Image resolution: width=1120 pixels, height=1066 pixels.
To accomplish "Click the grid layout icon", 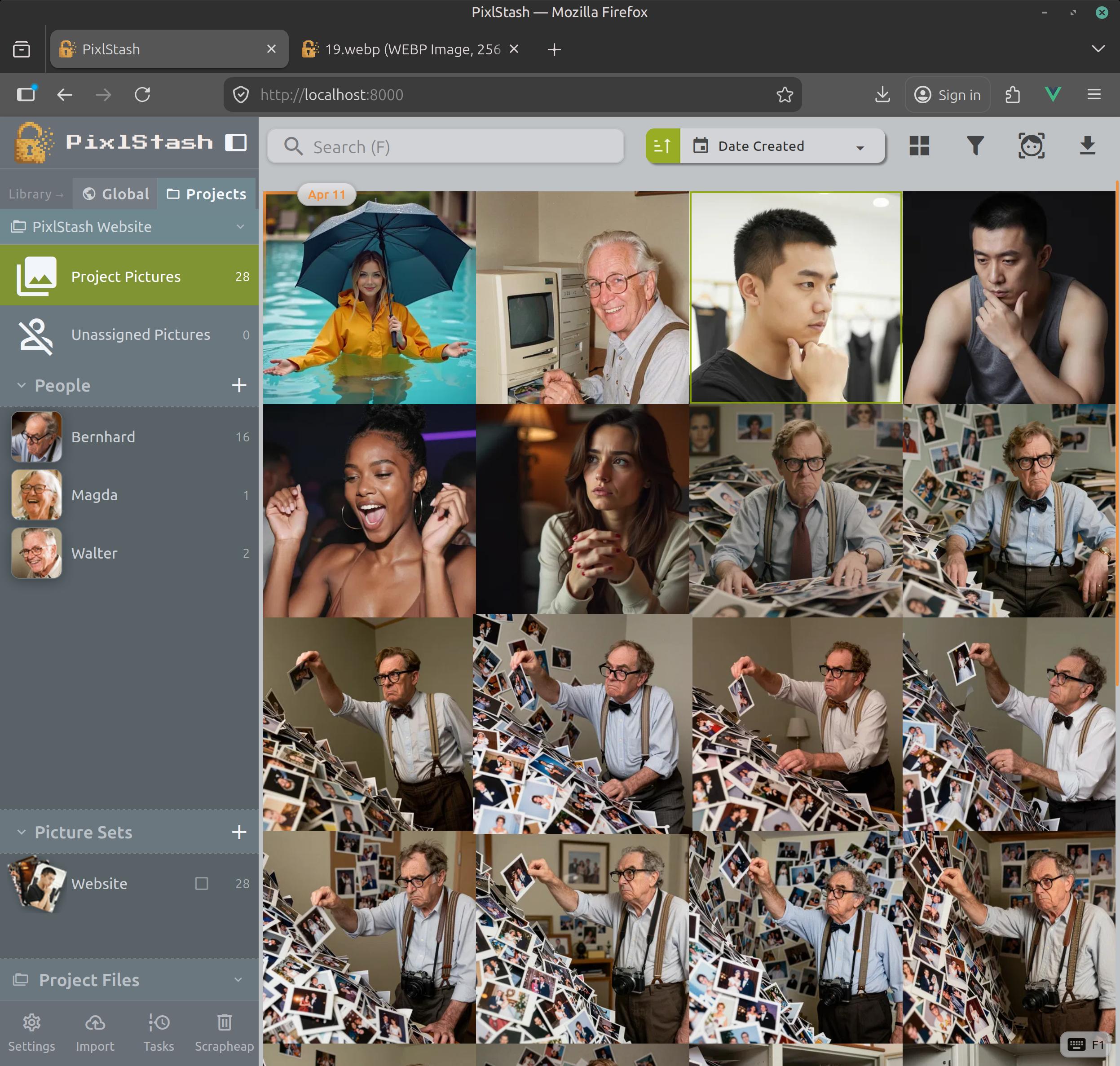I will (x=919, y=146).
